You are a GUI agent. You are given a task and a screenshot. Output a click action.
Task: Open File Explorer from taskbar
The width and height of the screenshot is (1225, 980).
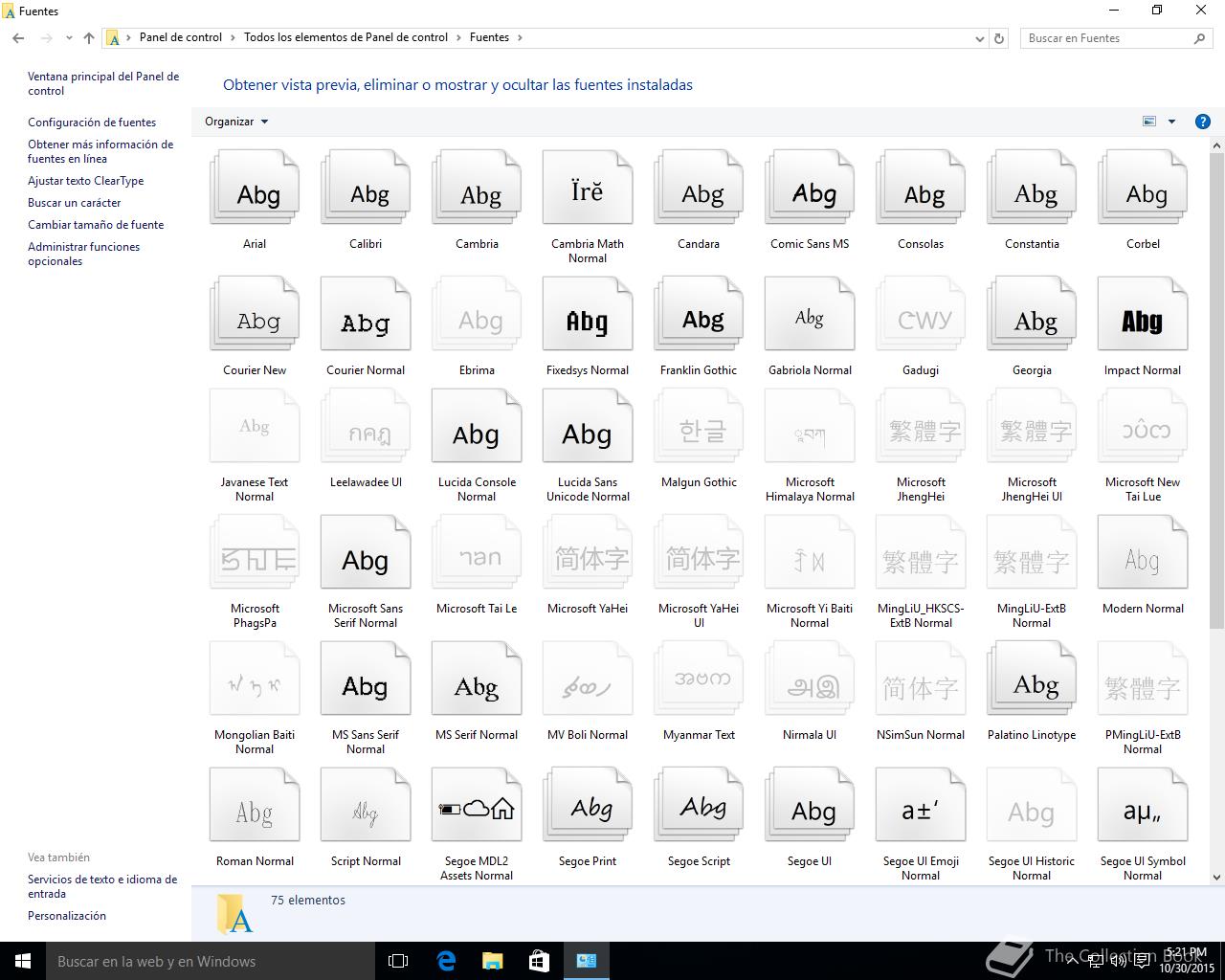click(492, 961)
